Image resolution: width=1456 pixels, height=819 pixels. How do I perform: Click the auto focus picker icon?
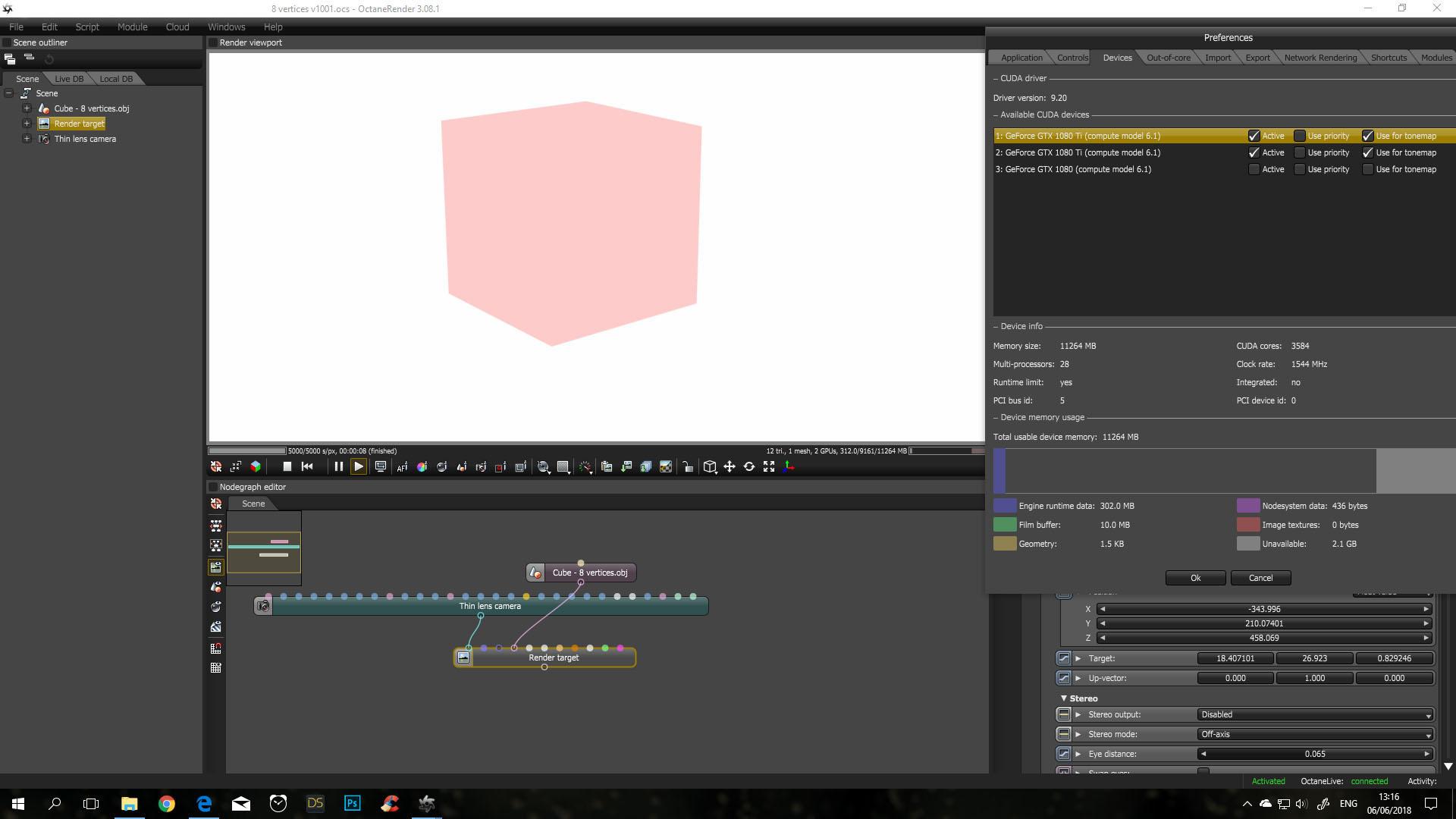point(402,467)
